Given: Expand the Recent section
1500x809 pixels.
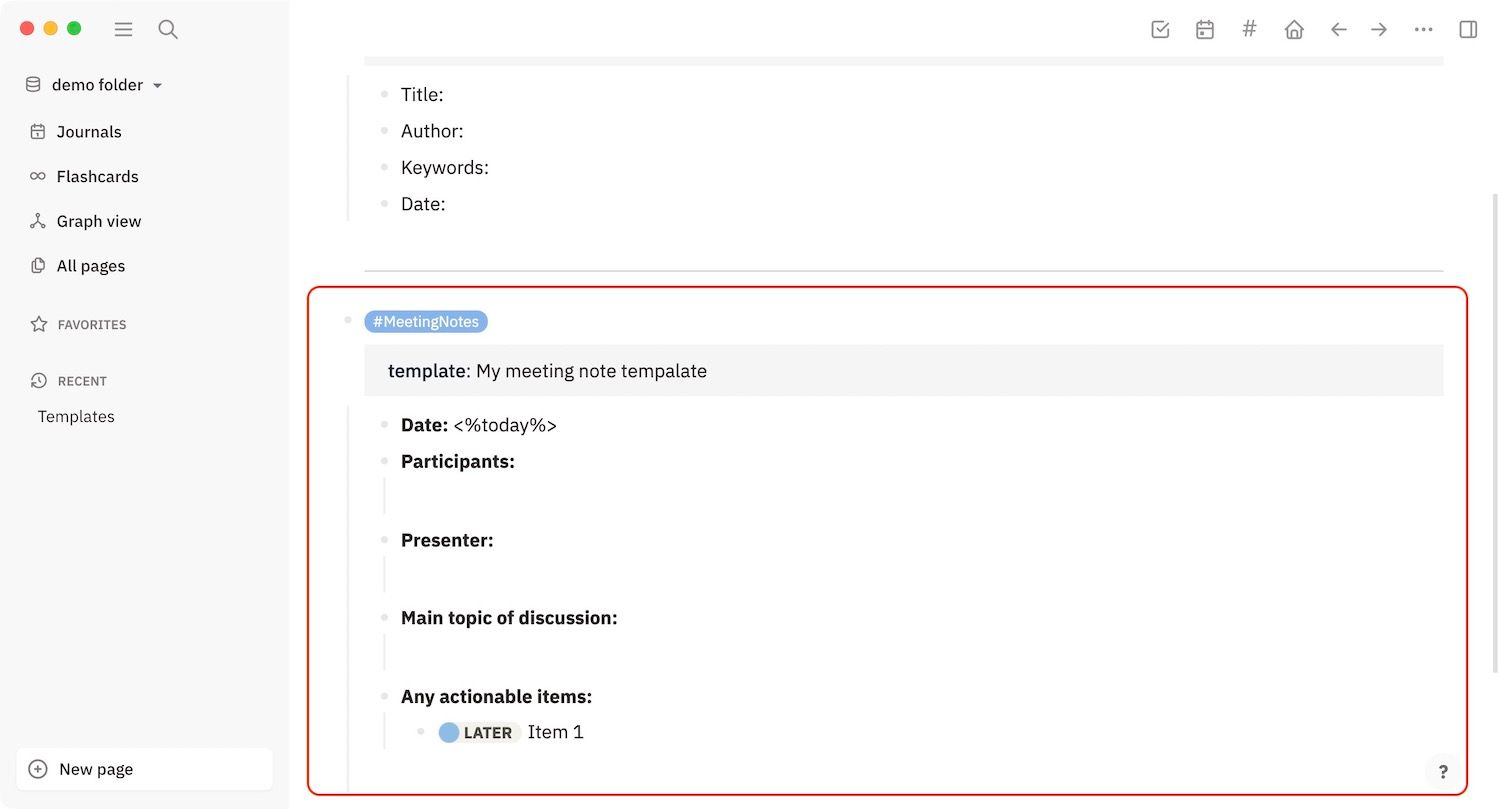Looking at the screenshot, I should click(x=82, y=381).
